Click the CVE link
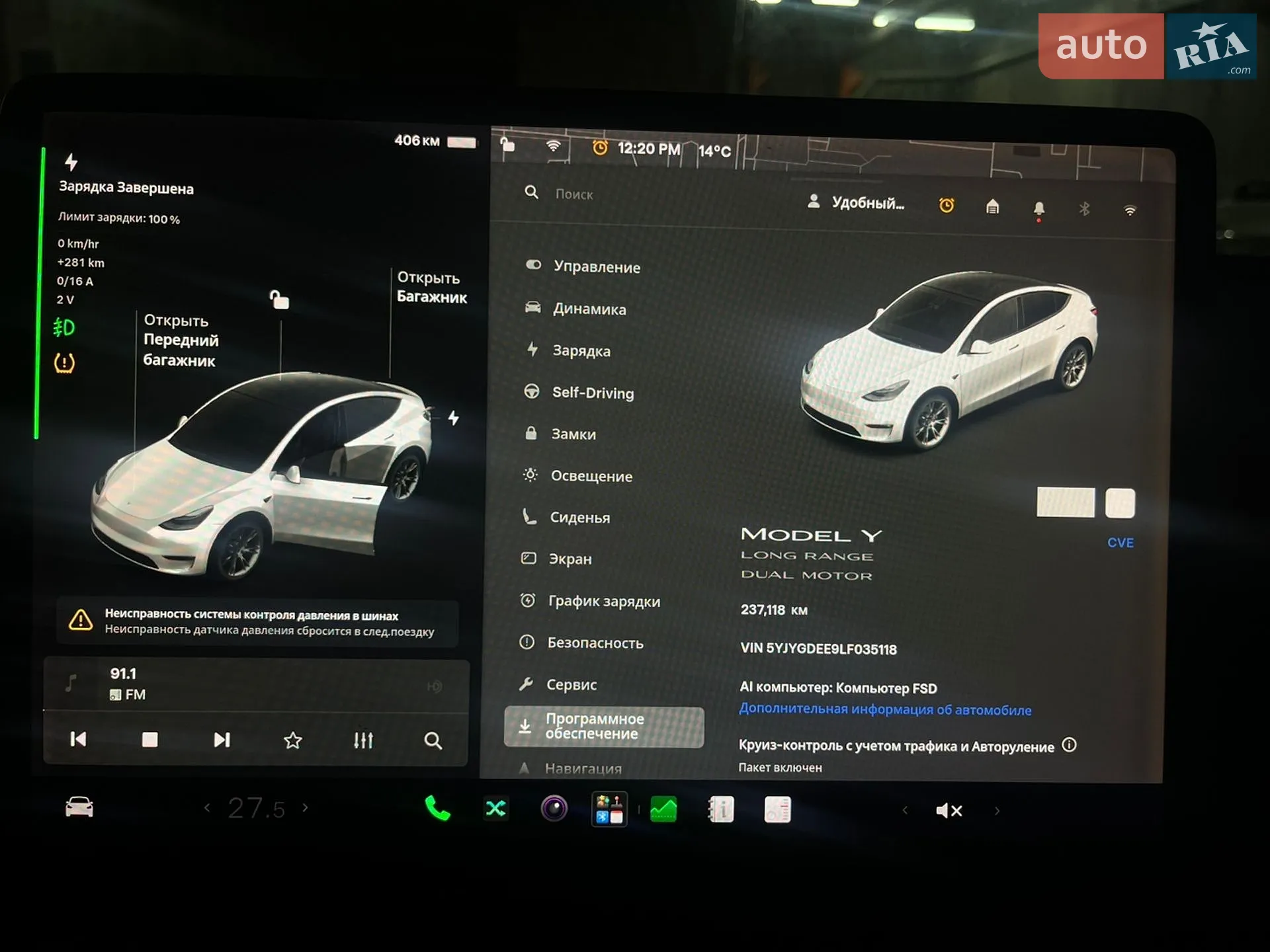Image resolution: width=1270 pixels, height=952 pixels. click(1120, 542)
